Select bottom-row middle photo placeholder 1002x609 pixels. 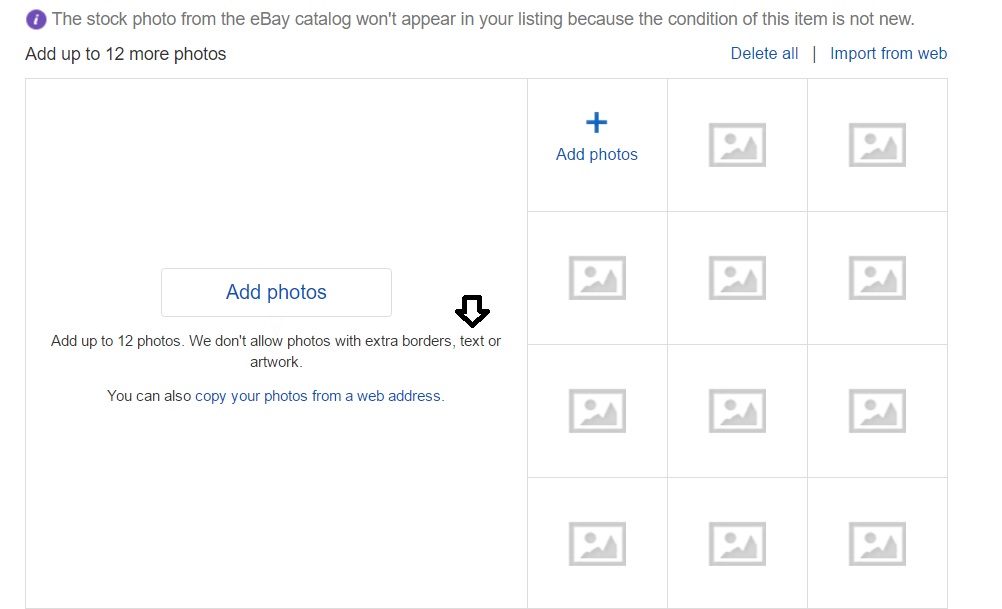[x=737, y=543]
